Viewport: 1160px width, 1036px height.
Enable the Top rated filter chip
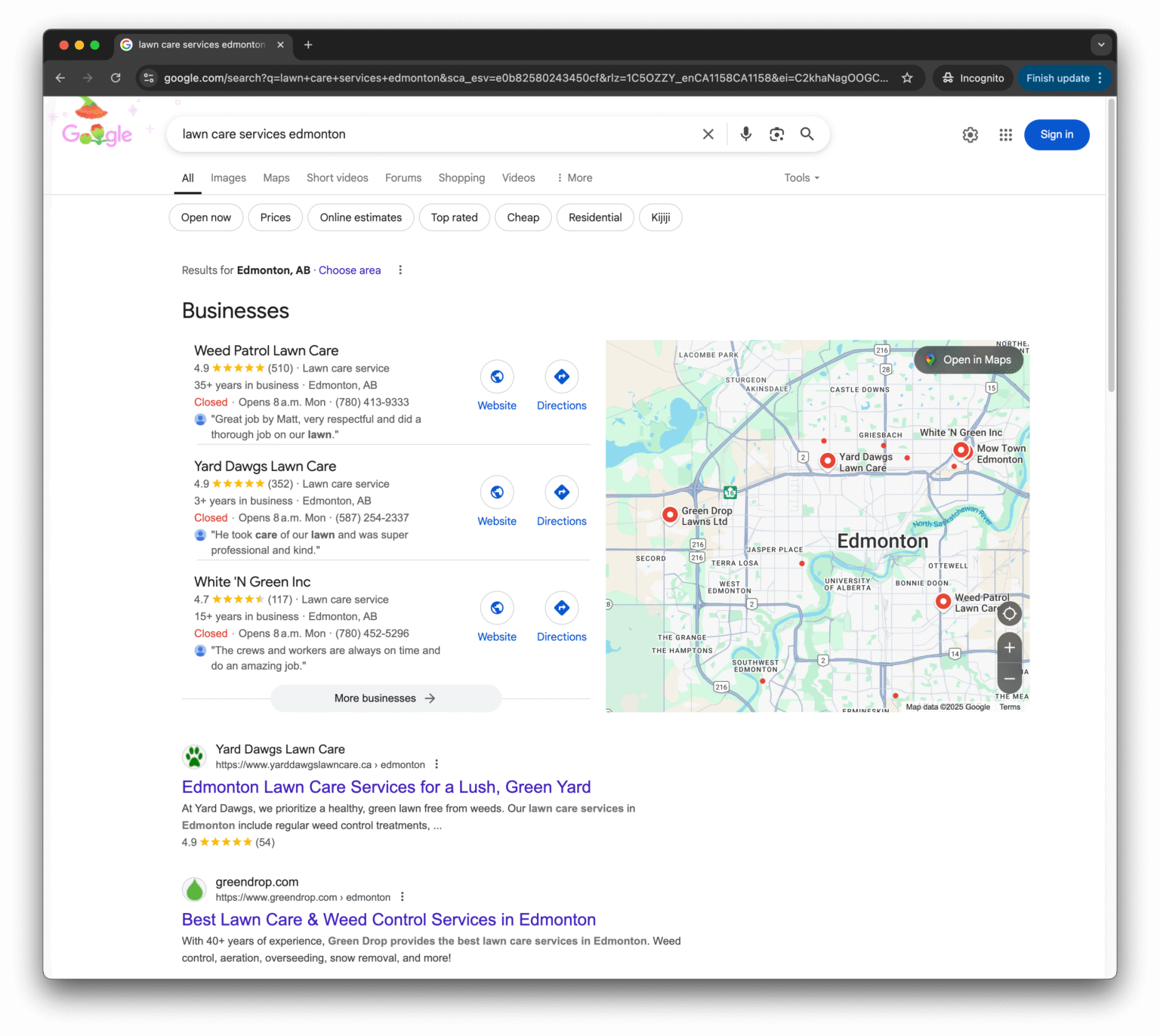point(454,217)
